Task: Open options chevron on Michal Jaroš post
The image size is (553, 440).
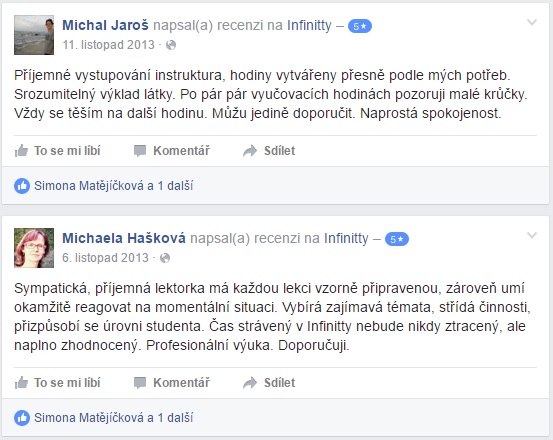Action: point(532,23)
